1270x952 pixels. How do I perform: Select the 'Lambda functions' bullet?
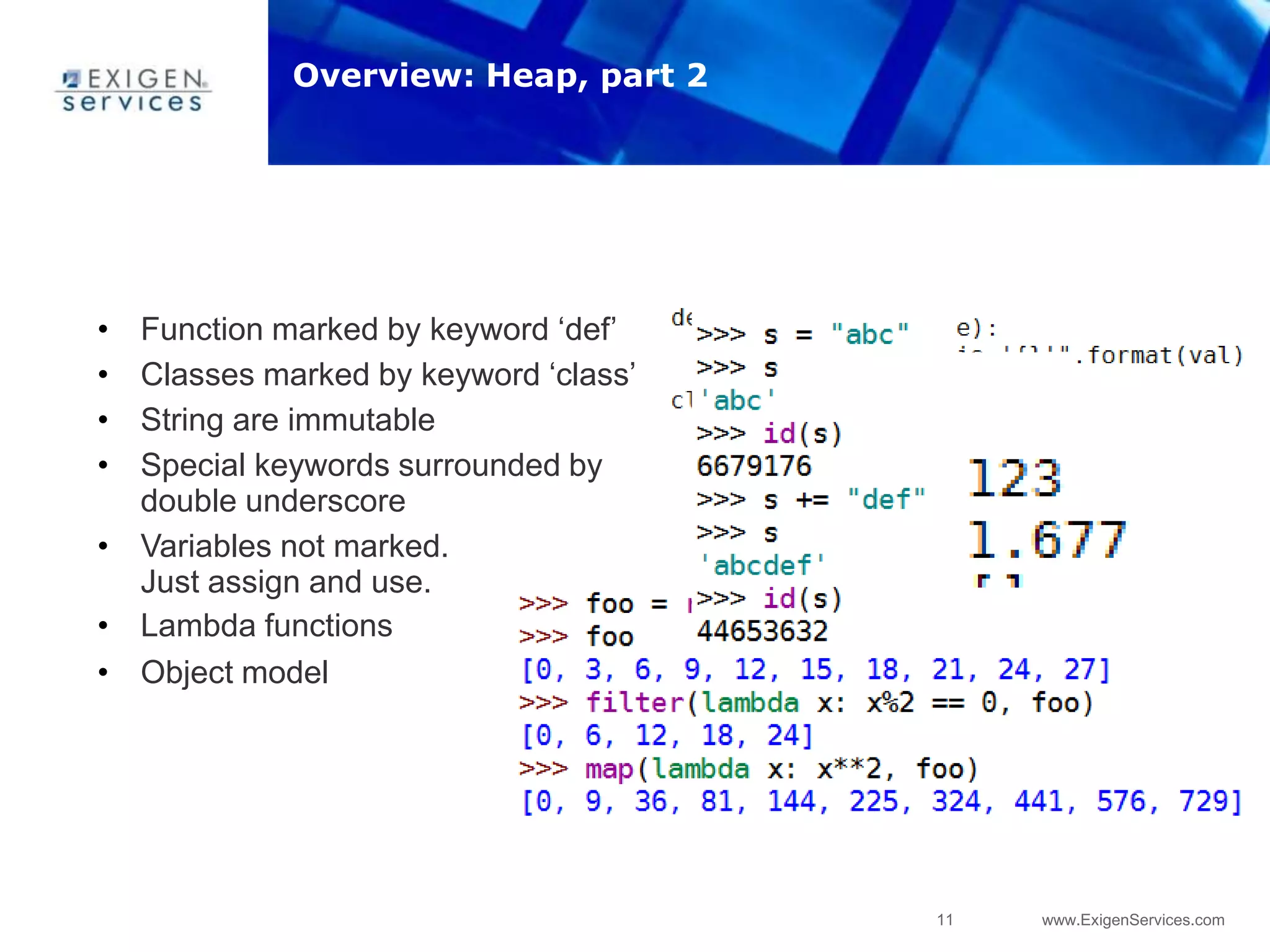pyautogui.click(x=267, y=625)
